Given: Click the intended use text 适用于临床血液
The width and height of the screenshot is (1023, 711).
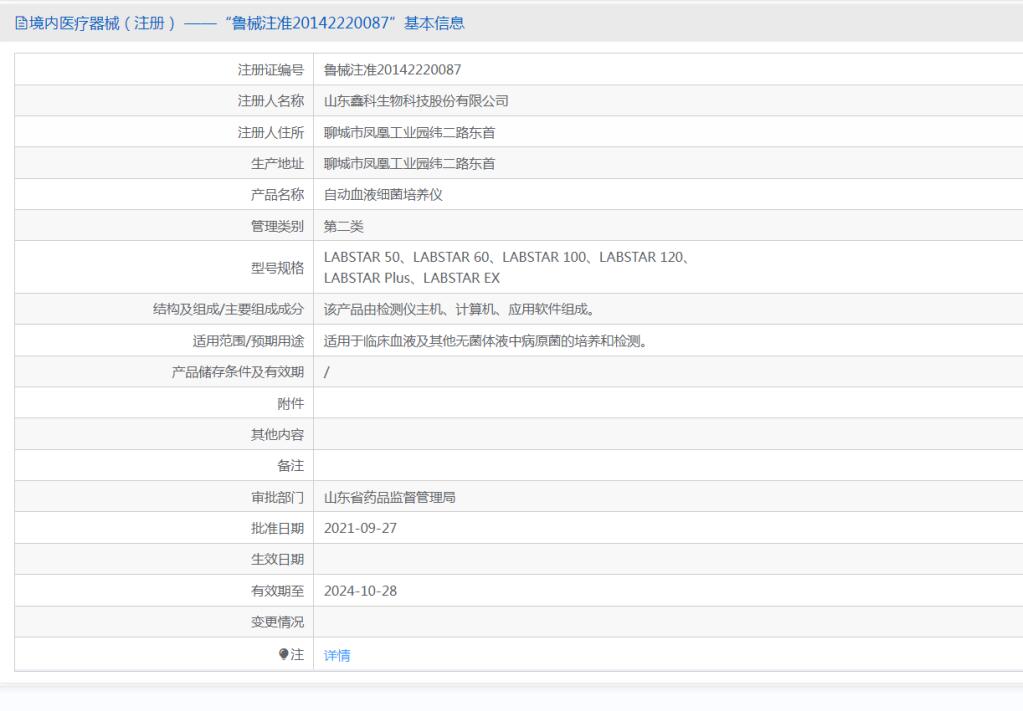Looking at the screenshot, I should pyautogui.click(x=485, y=340).
